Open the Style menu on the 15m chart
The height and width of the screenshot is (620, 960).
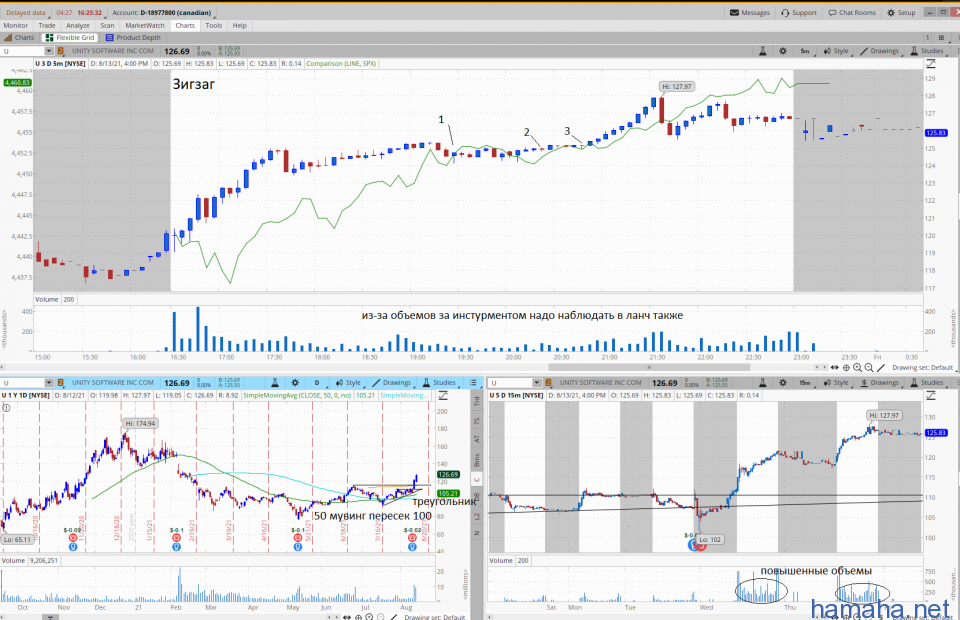pyautogui.click(x=836, y=383)
